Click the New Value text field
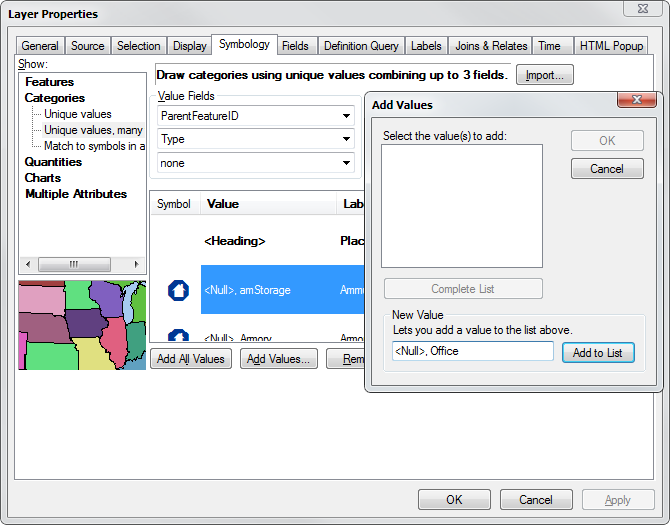The width and height of the screenshot is (670, 525). click(472, 351)
